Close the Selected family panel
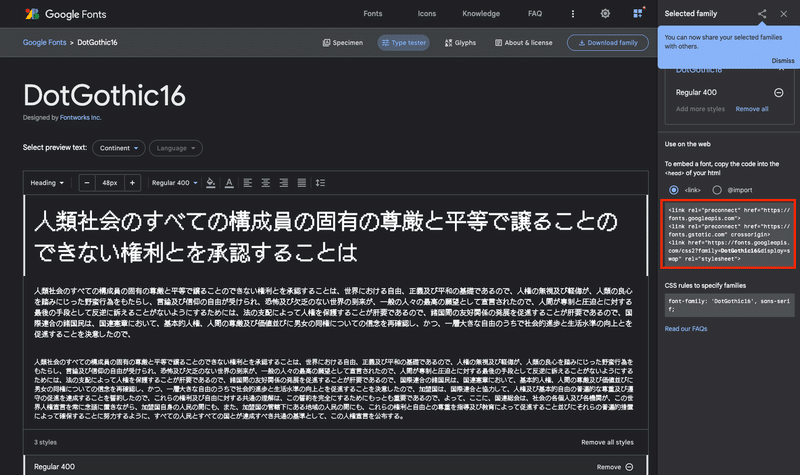Image resolution: width=800 pixels, height=475 pixels. pos(784,14)
